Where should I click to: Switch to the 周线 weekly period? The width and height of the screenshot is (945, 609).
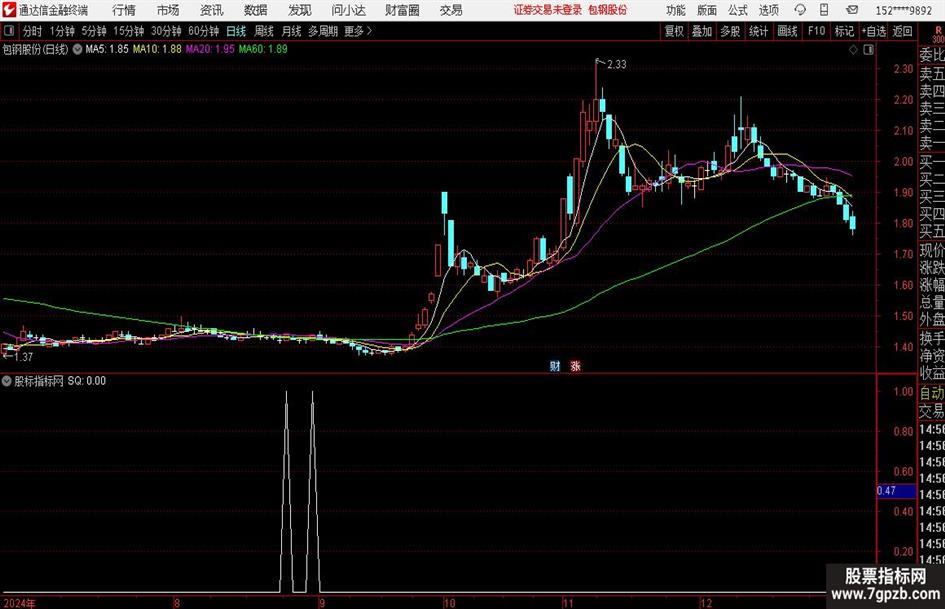coord(264,31)
